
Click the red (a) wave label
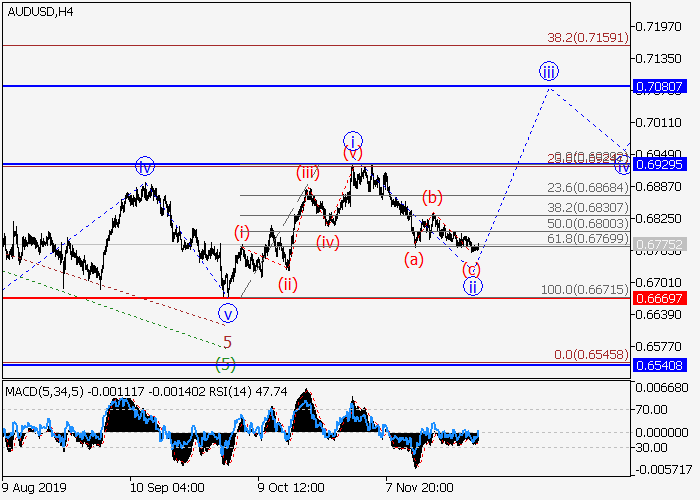click(413, 260)
